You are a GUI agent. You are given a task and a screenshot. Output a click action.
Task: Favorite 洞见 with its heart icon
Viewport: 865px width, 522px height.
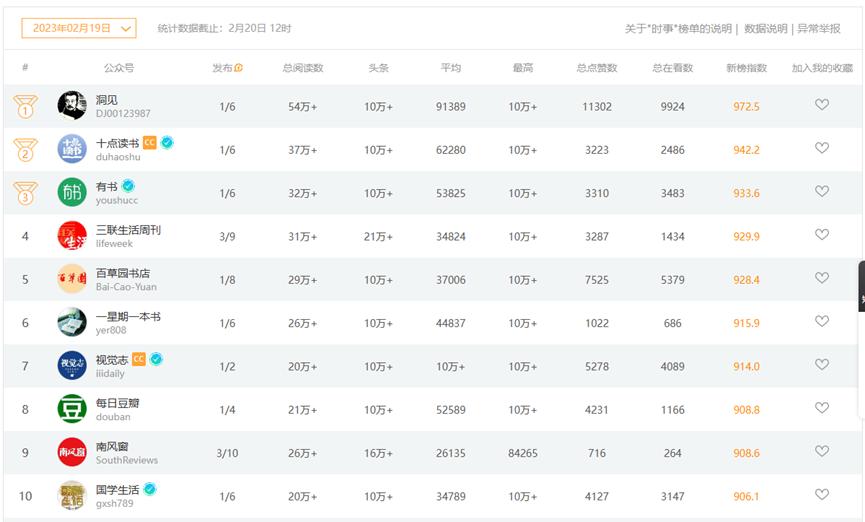822,104
